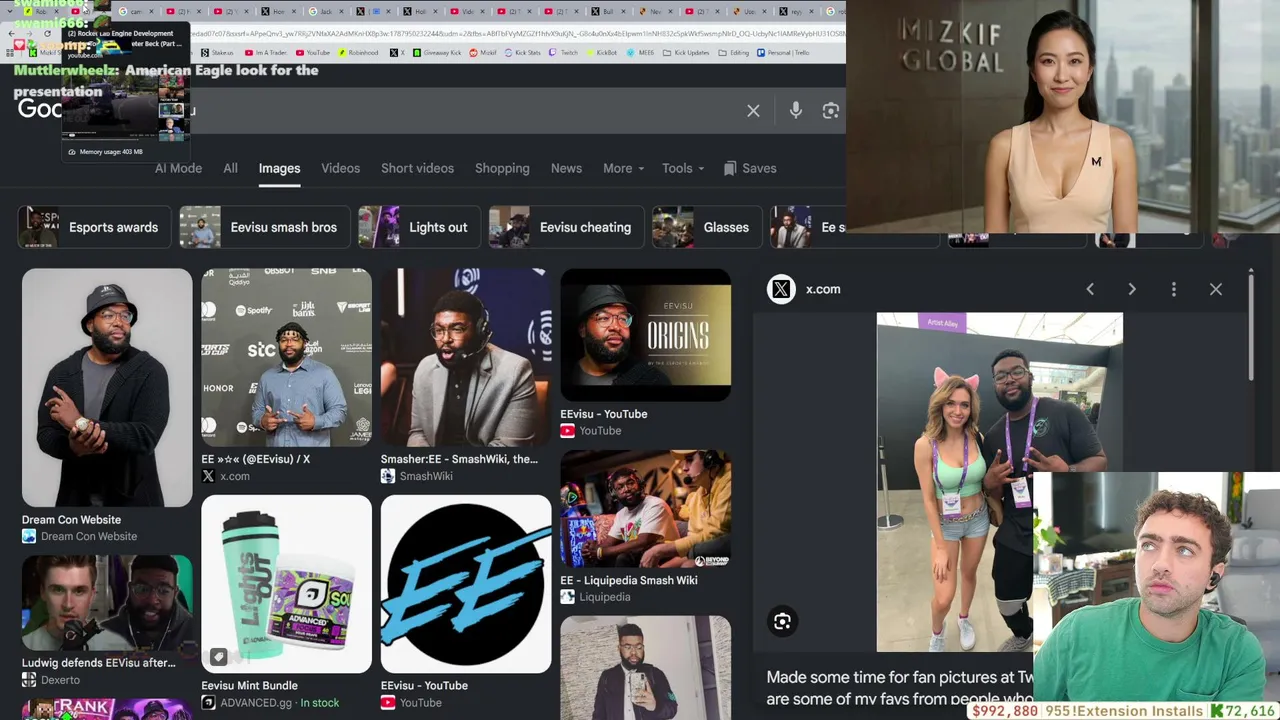Screen dimensions: 1280x720
Task: Expand the Tools dropdown
Action: (x=683, y=168)
